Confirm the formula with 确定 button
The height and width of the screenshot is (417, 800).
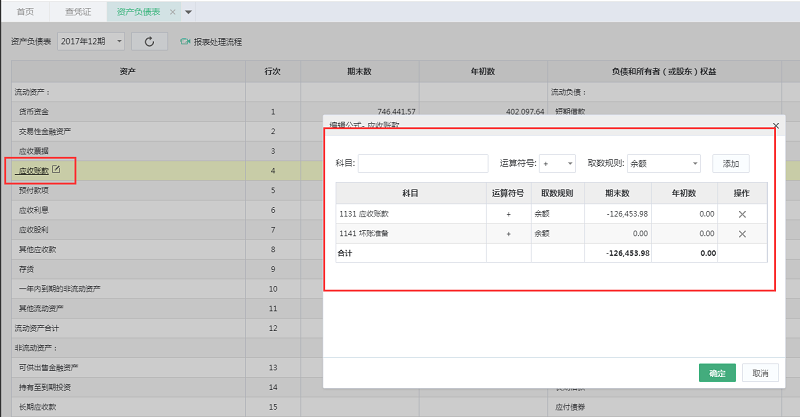click(716, 373)
